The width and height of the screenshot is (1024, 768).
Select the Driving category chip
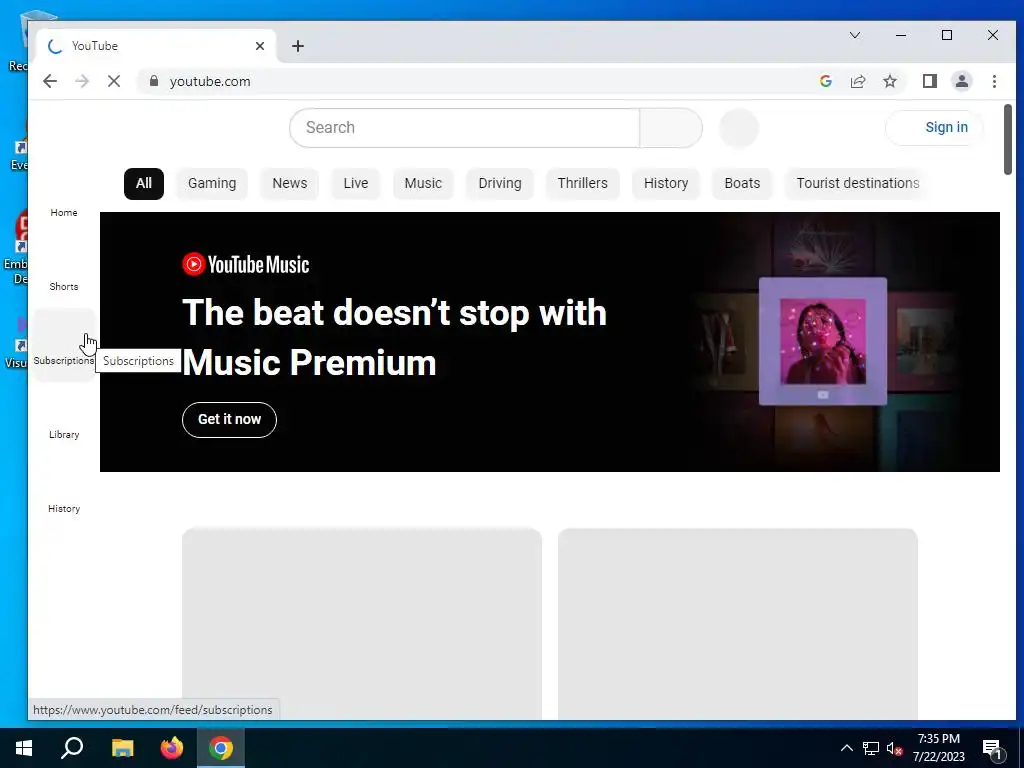[500, 184]
